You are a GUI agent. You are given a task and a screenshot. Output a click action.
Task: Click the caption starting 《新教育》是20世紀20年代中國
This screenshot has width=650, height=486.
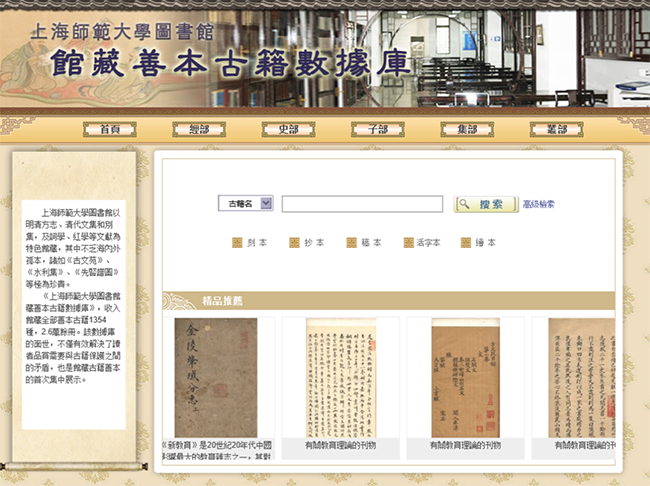(x=218, y=450)
